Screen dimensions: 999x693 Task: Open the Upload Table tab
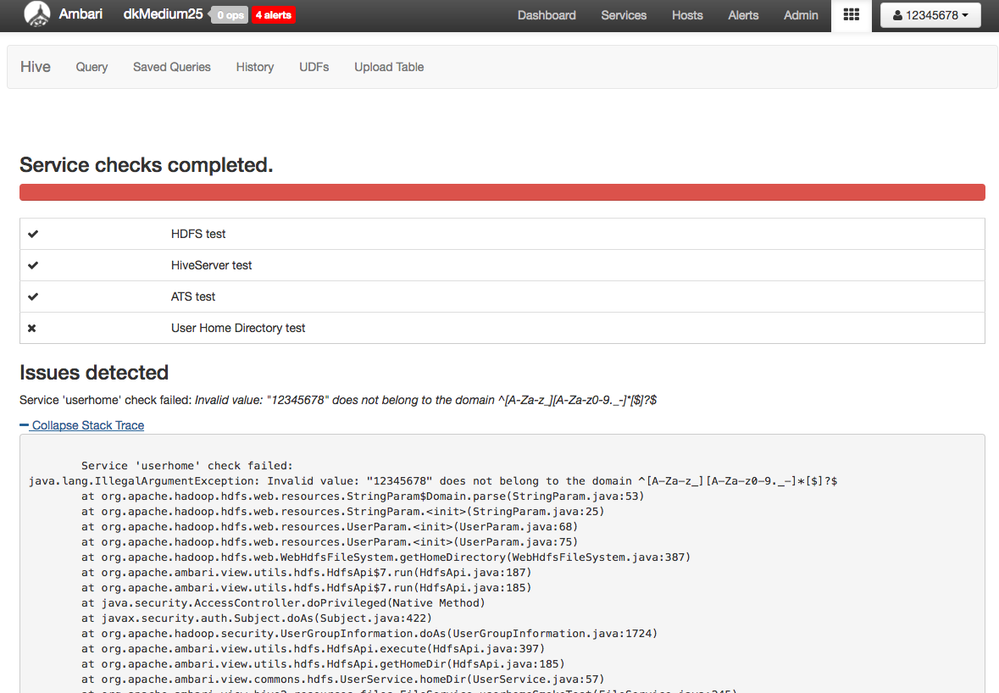point(389,67)
